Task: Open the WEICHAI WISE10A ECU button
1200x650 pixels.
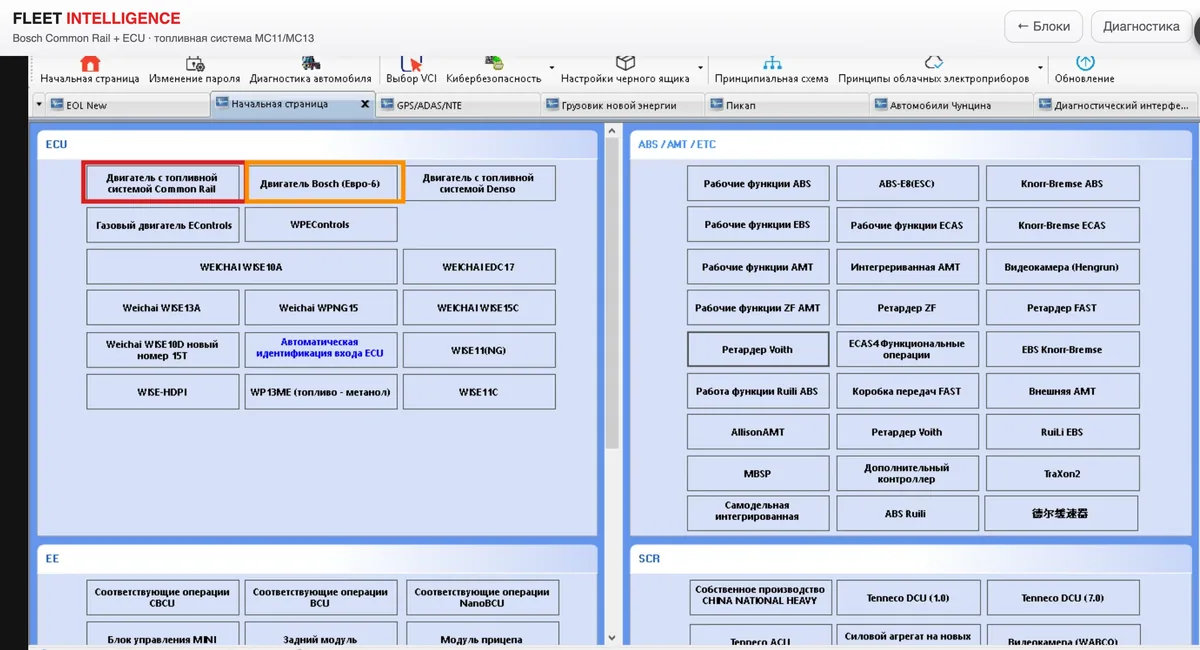Action: click(x=241, y=267)
